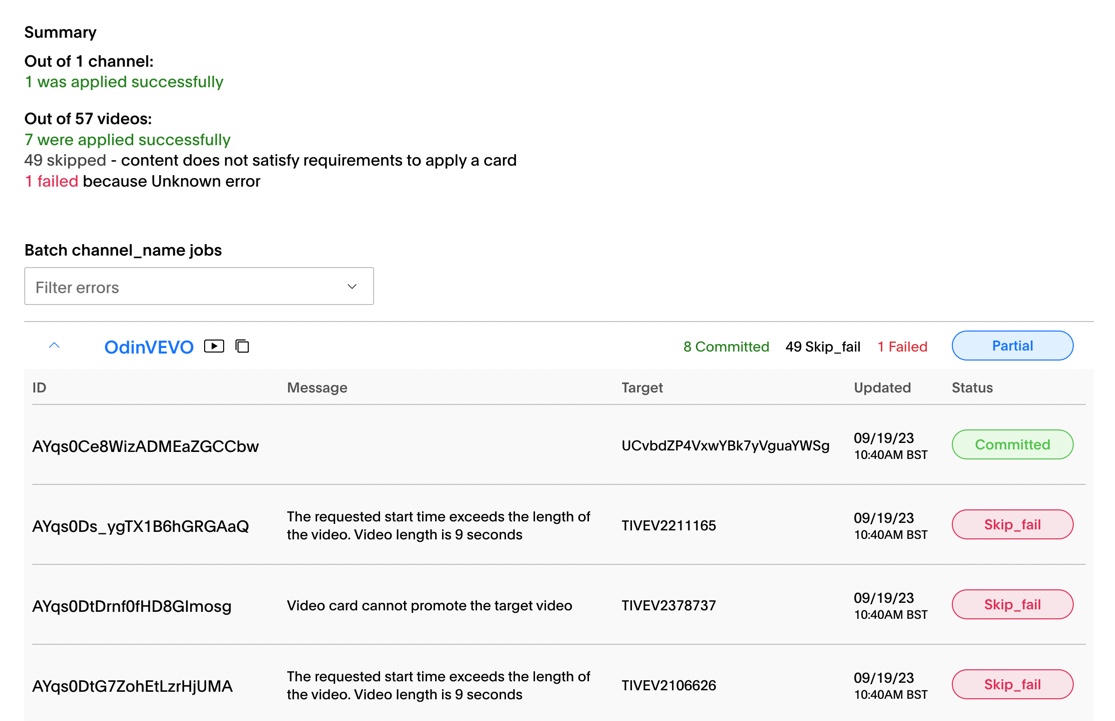Viewport: 1115px width, 721px height.
Task: Select the "49 Skip_fail" count
Action: pos(823,347)
